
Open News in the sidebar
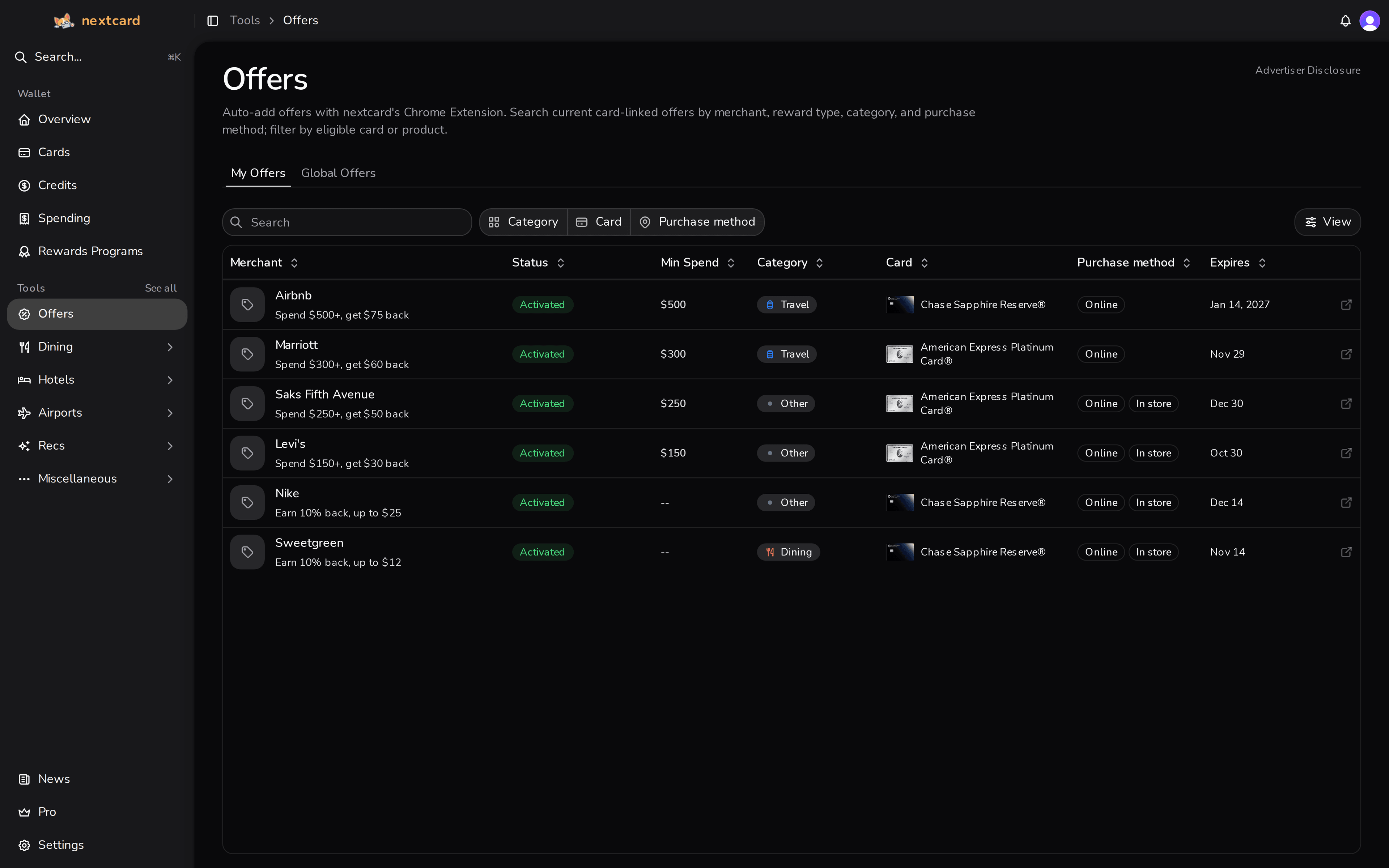click(97, 779)
